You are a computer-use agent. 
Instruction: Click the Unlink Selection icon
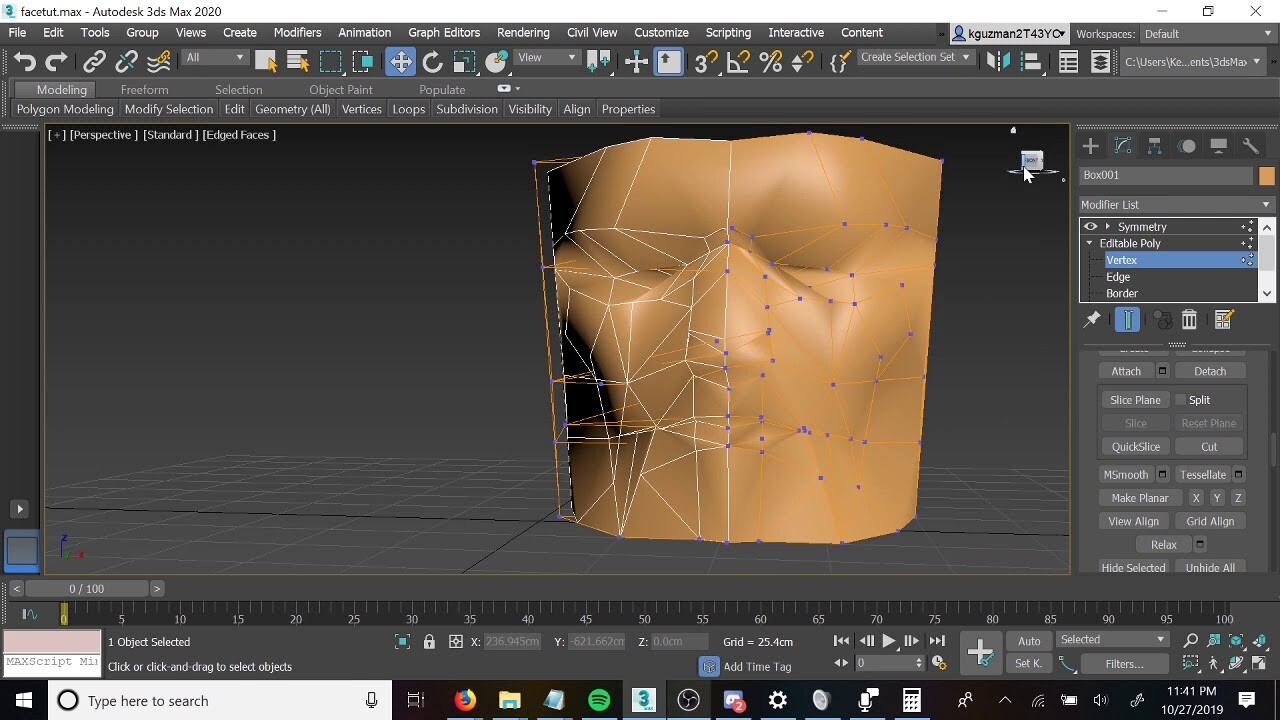(126, 62)
